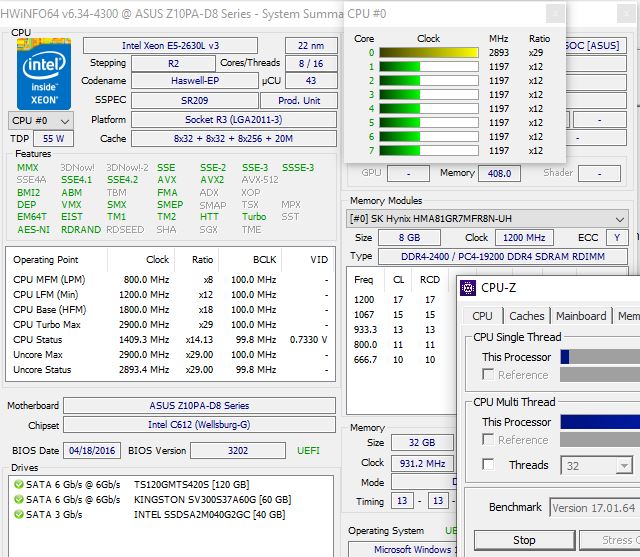Screen dimensions: 640x557
Task: Tick the Threads checkbox in CPU-Z
Action: tap(488, 464)
